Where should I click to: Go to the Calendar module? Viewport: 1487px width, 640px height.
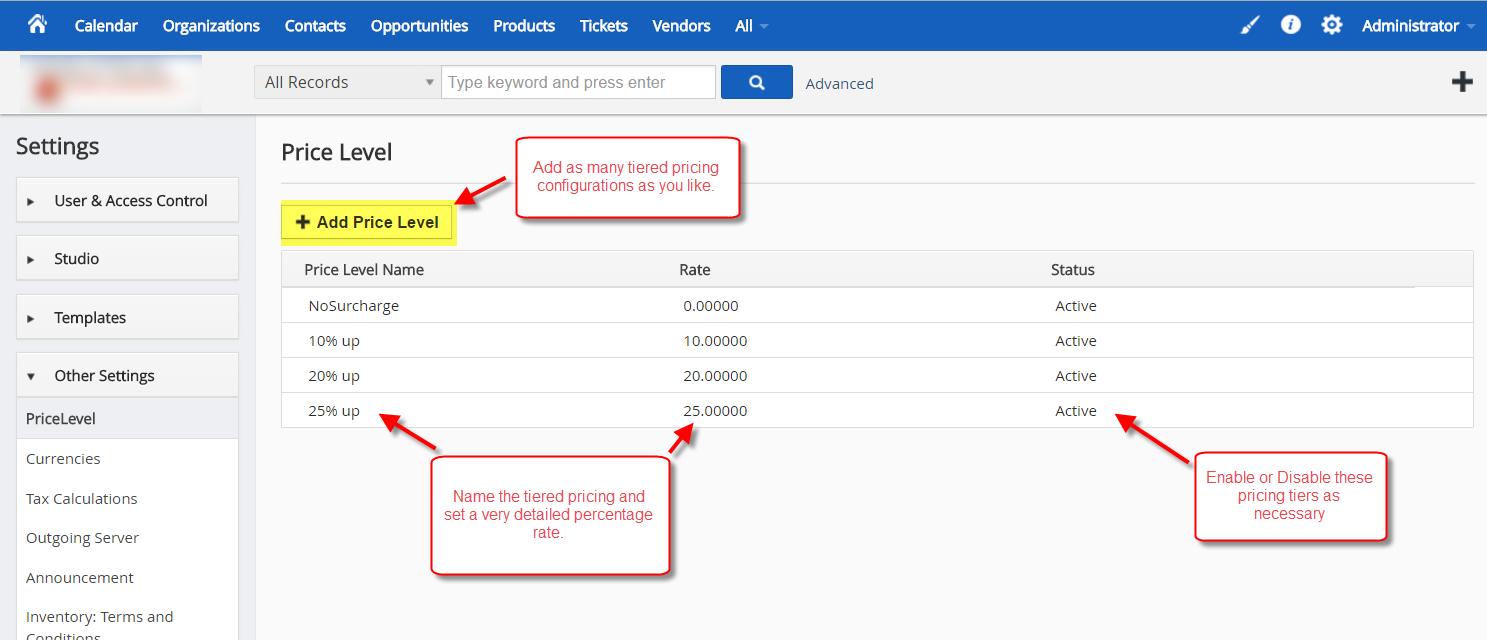[x=106, y=26]
